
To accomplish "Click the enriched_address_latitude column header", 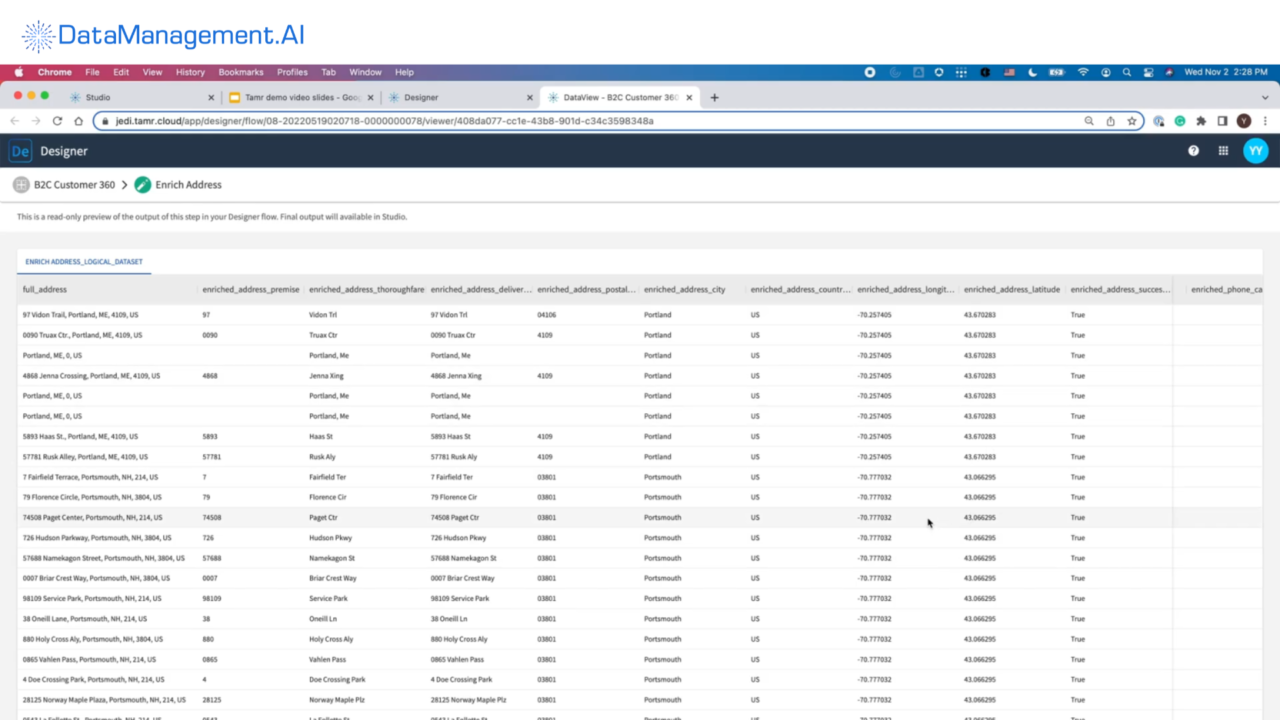I will [x=1012, y=289].
